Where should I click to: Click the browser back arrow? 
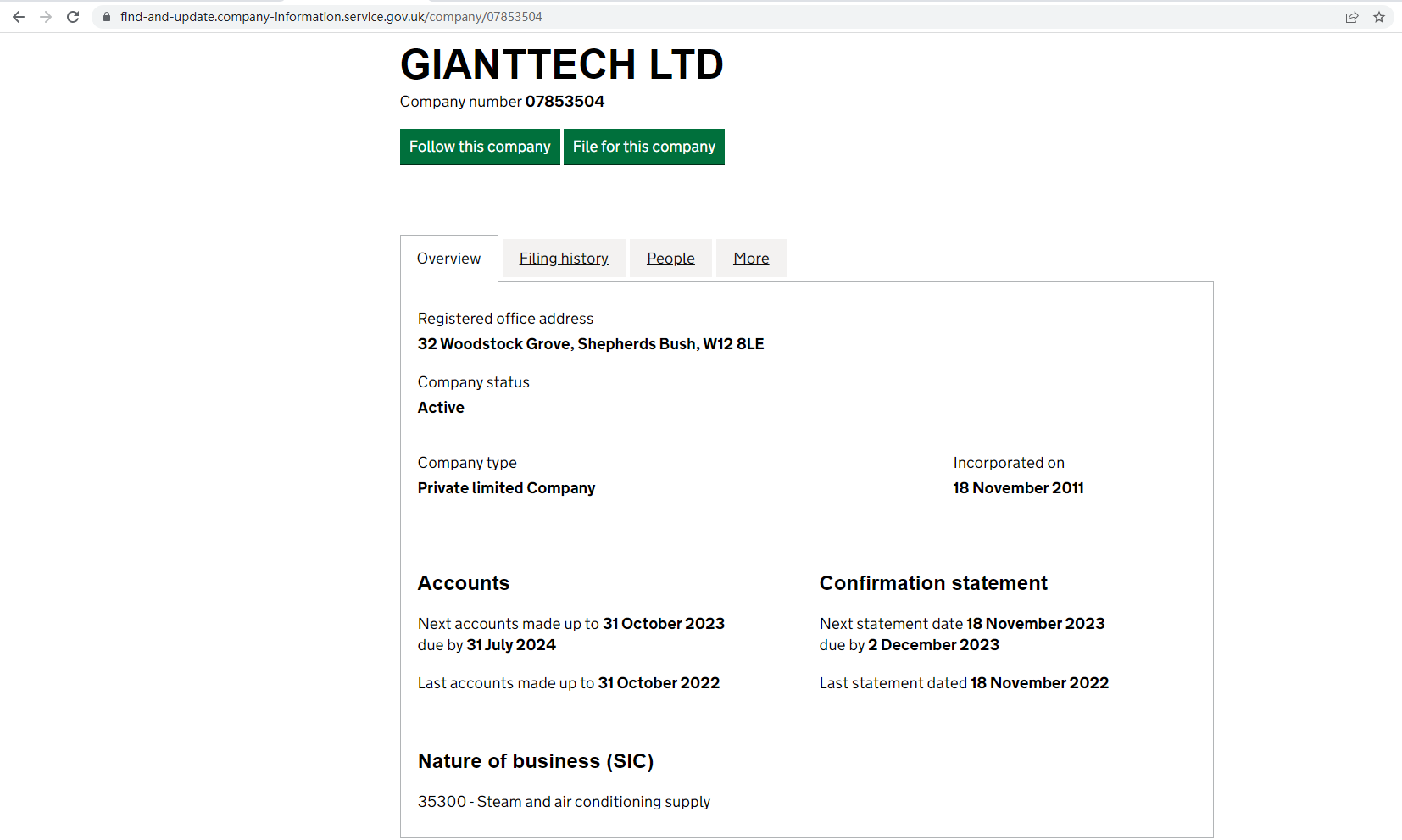tap(19, 17)
